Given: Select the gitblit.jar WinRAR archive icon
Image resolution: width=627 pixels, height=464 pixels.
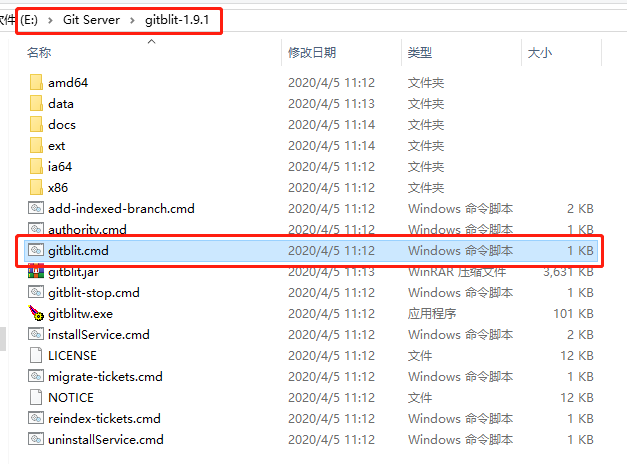Looking at the screenshot, I should [36, 272].
